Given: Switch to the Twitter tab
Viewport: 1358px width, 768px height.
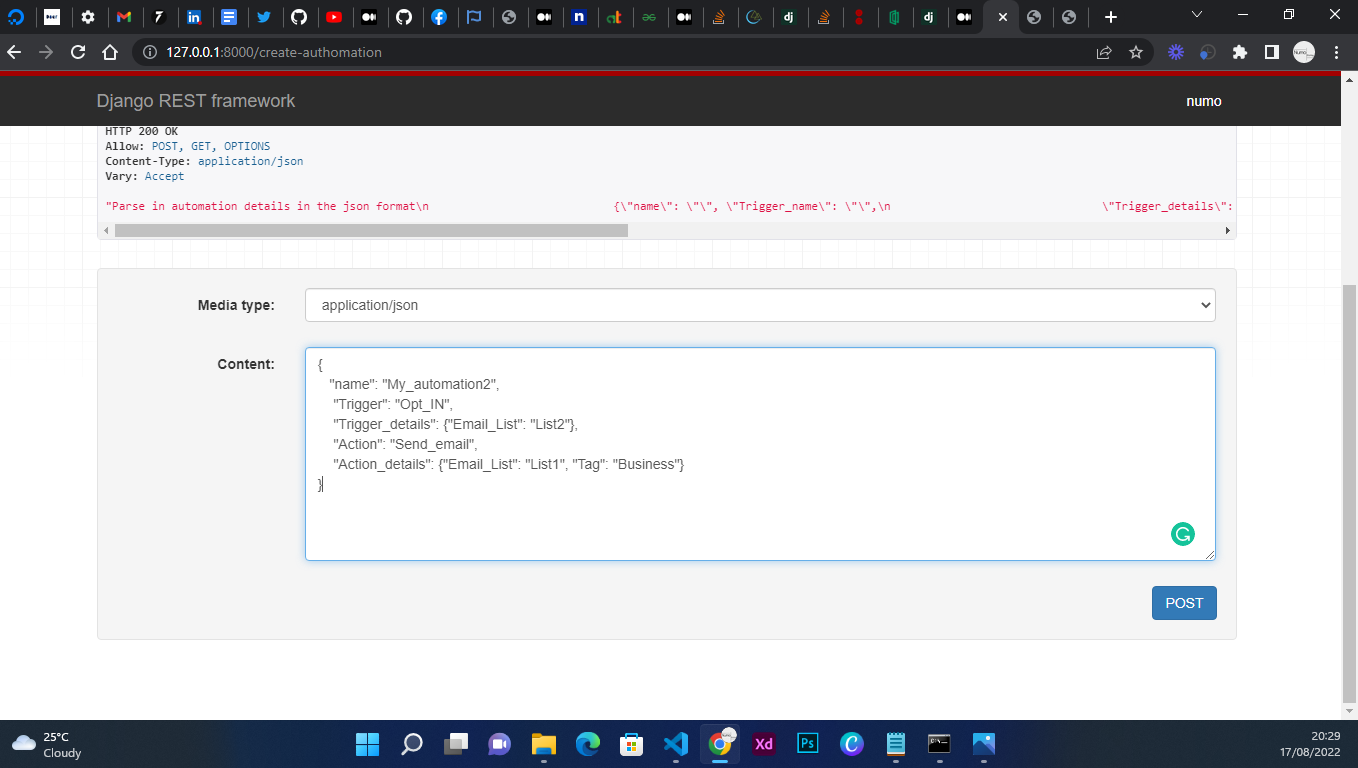Looking at the screenshot, I should pyautogui.click(x=264, y=17).
